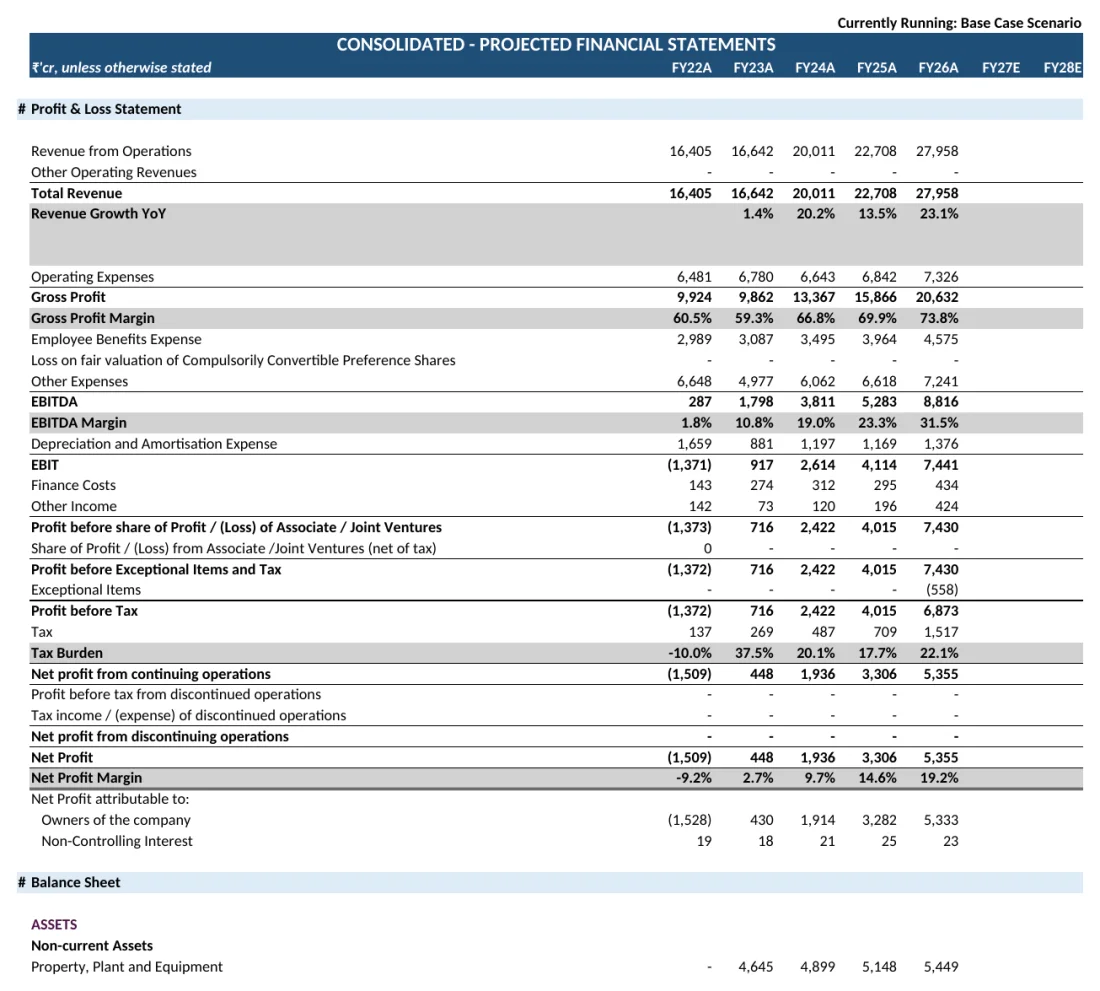This screenshot has height=991, width=1100.
Task: Select the purple 'ASSETS' heading
Action: [x=54, y=924]
